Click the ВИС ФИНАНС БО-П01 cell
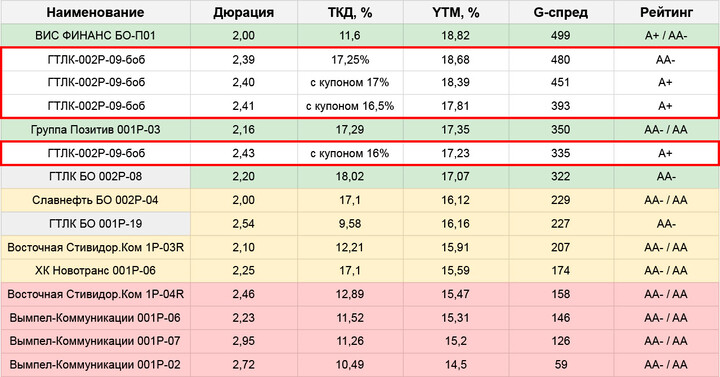 point(96,35)
